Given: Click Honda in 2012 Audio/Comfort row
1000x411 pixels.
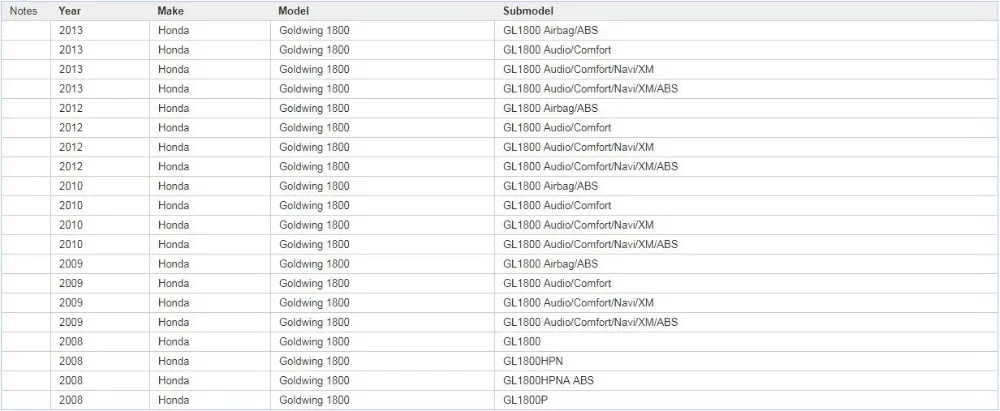Looking at the screenshot, I should [173, 128].
